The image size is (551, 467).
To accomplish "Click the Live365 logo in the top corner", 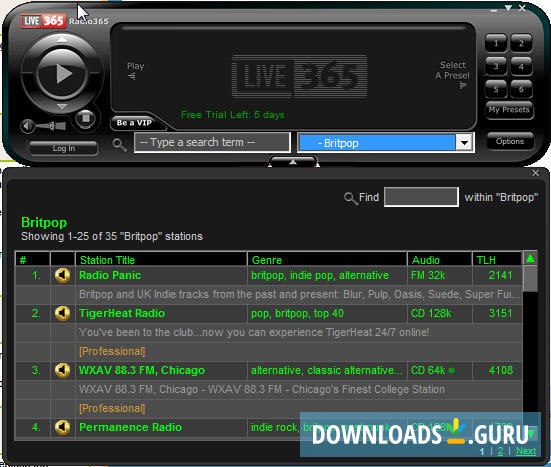I will [43, 21].
